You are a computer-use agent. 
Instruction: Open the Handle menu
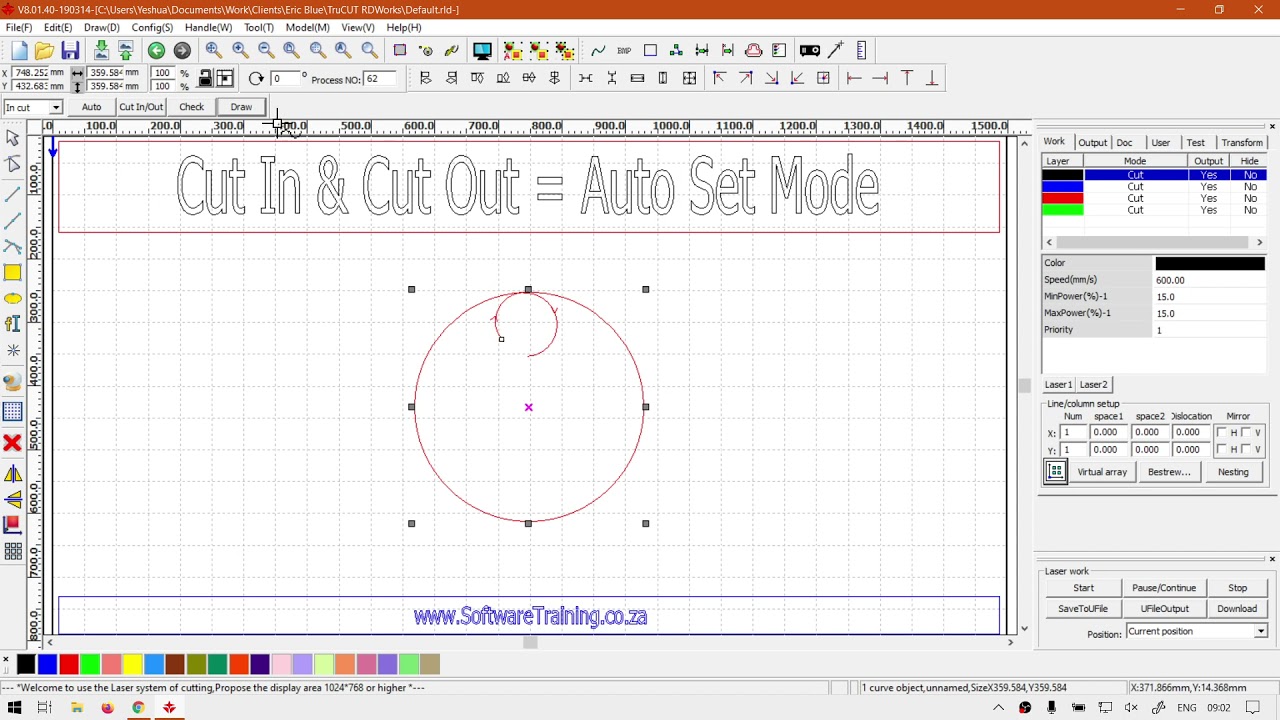tap(208, 28)
